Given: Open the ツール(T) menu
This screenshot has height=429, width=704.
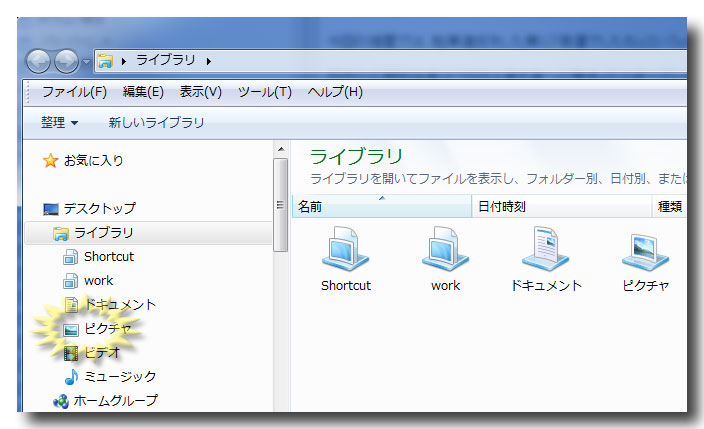Looking at the screenshot, I should point(264,92).
